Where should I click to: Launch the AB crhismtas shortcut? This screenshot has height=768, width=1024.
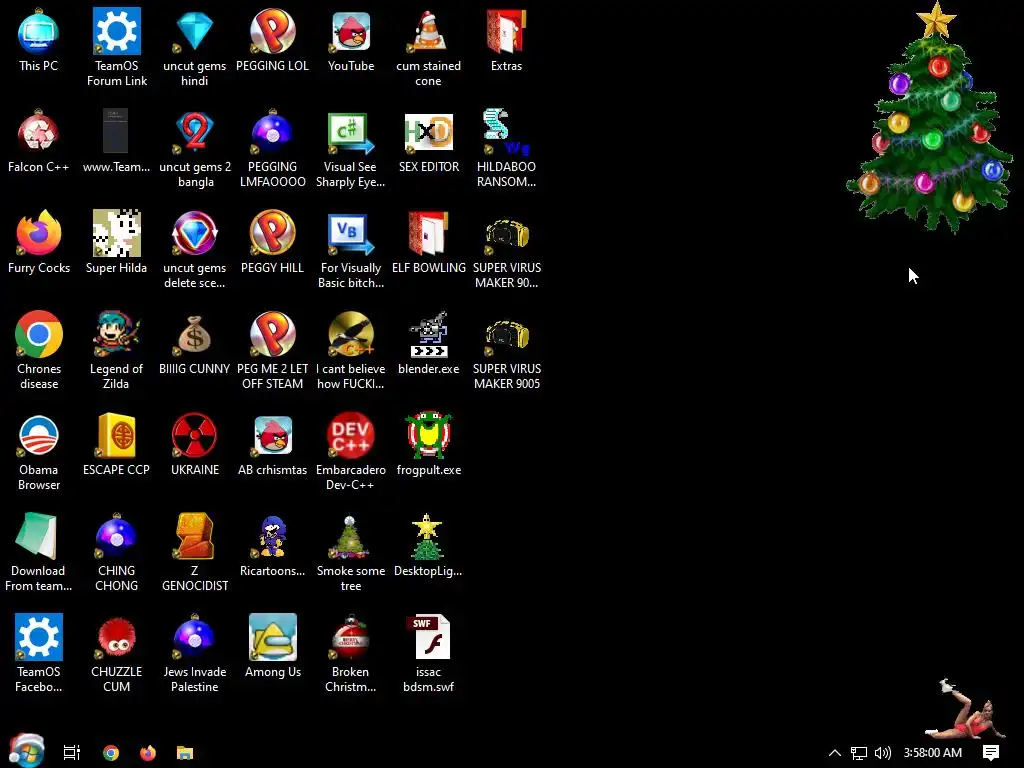coord(272,445)
